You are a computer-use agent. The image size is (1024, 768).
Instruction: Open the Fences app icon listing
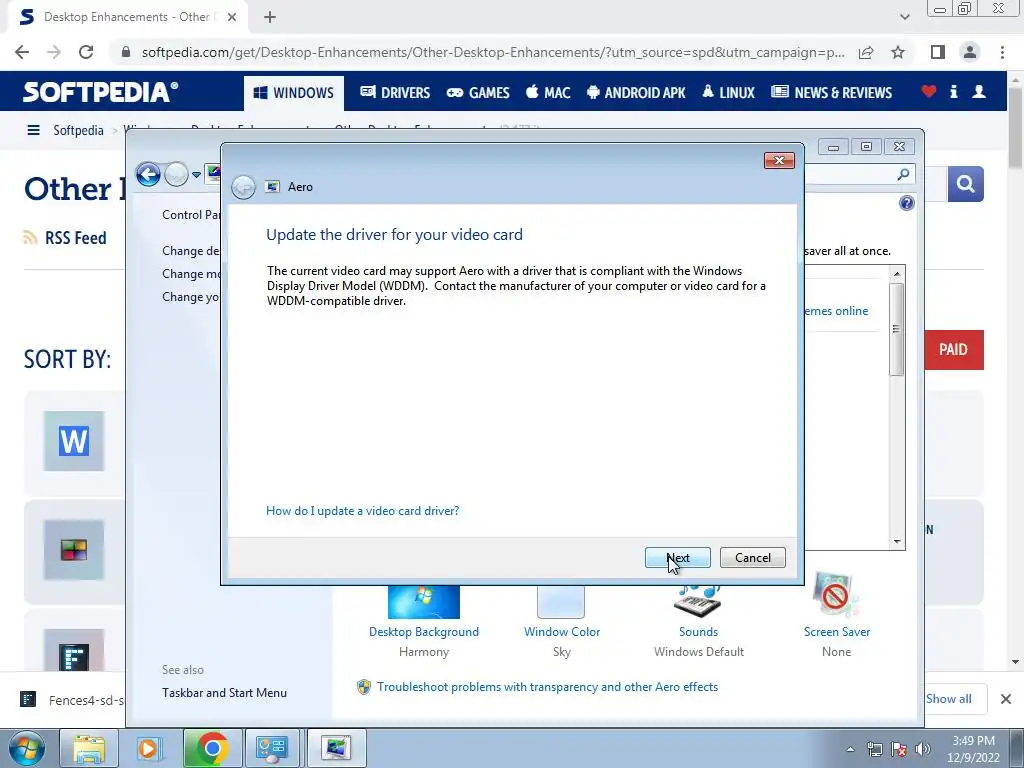74,650
